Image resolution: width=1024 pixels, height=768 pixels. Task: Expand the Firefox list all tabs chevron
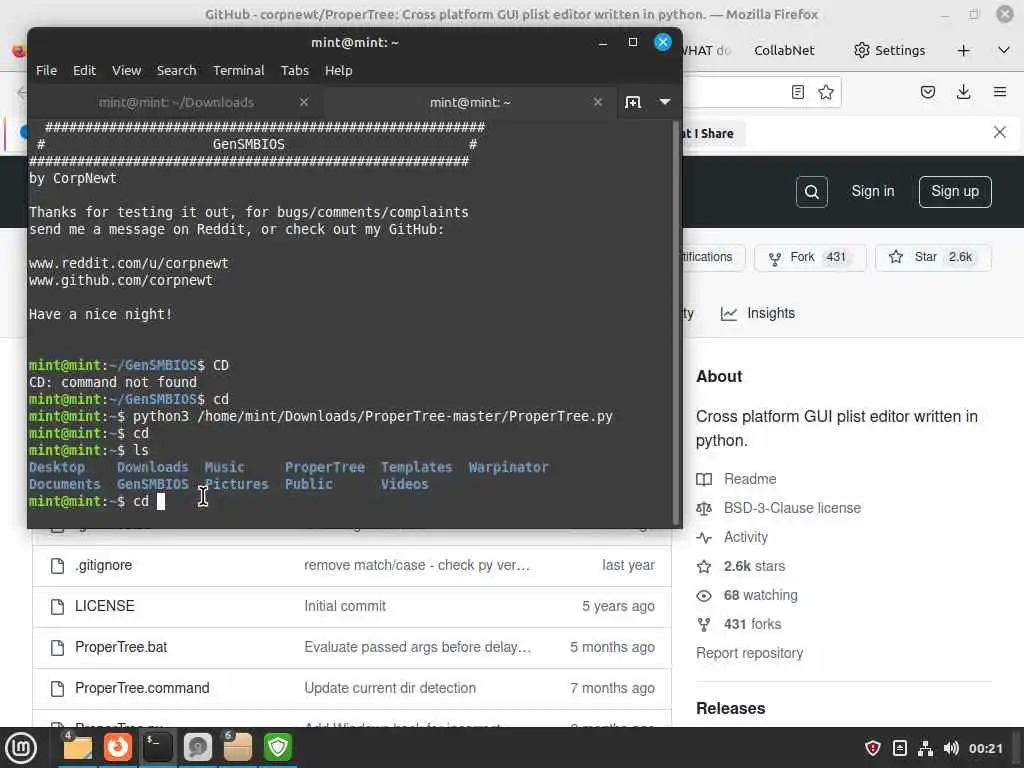[1004, 50]
